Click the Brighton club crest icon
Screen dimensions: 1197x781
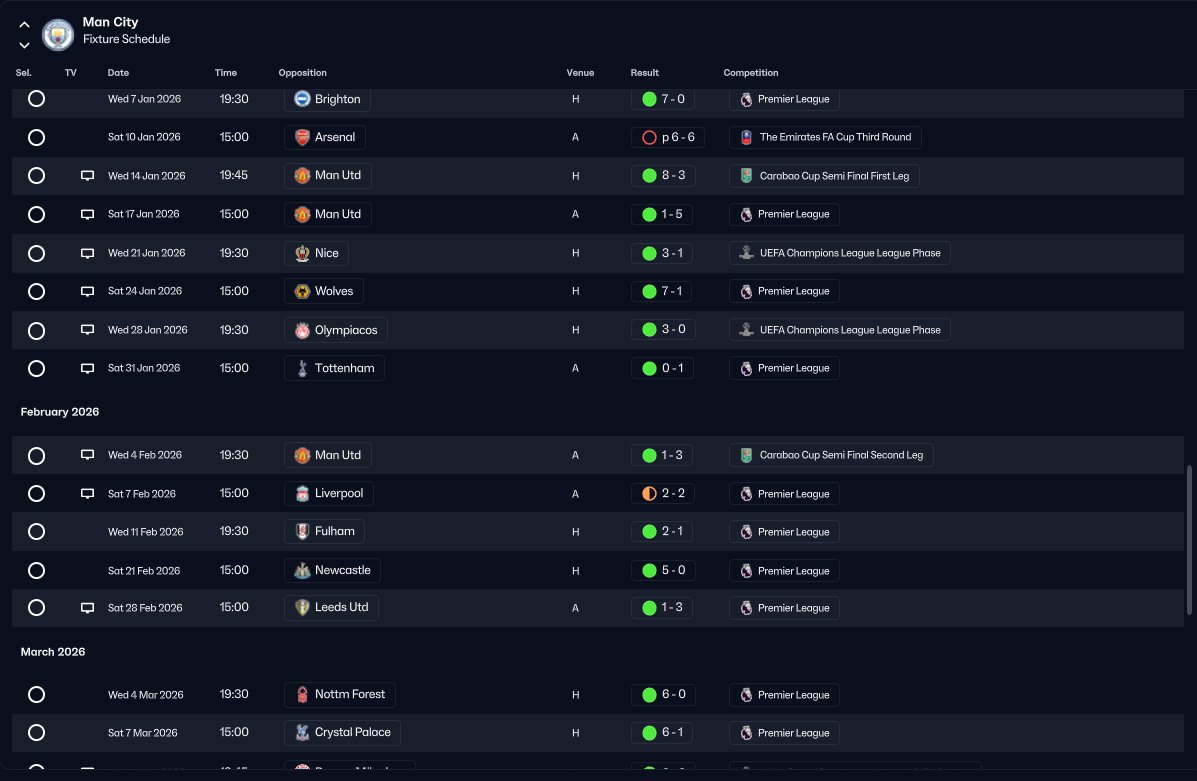click(x=302, y=98)
